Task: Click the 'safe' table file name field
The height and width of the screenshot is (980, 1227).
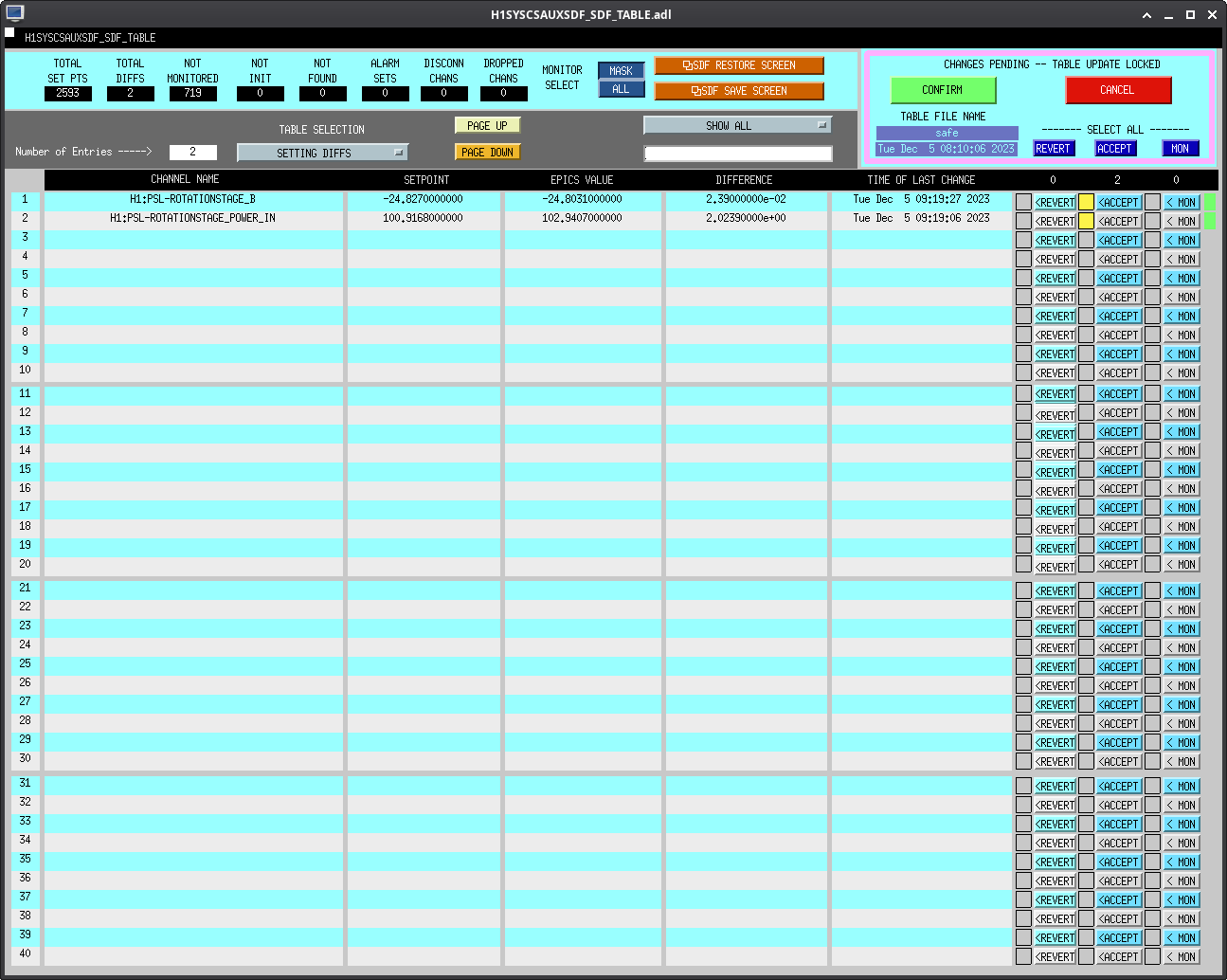Action: [947, 133]
